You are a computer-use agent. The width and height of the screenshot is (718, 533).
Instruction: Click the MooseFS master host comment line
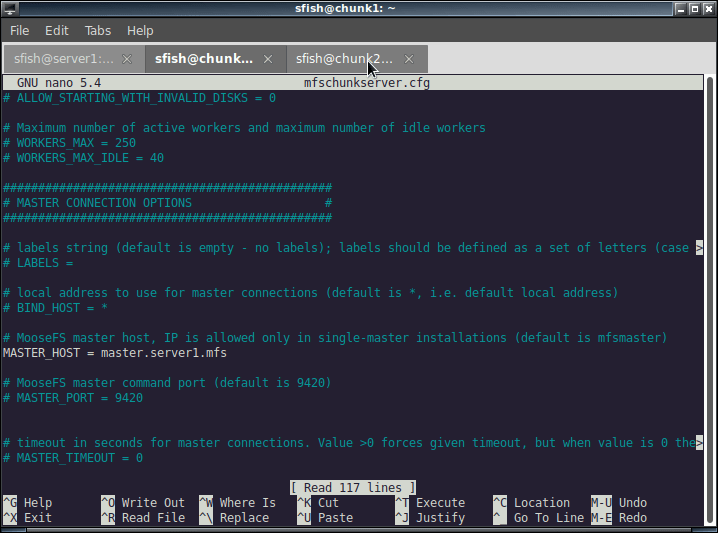[x=335, y=338]
